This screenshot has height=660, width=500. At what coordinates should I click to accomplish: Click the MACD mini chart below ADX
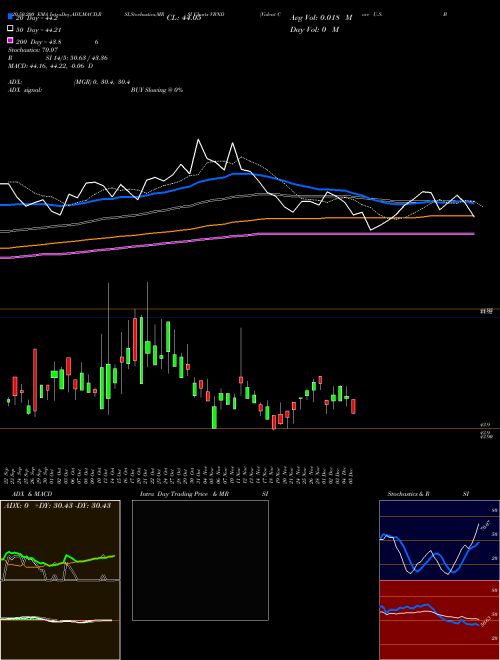click(x=60, y=620)
